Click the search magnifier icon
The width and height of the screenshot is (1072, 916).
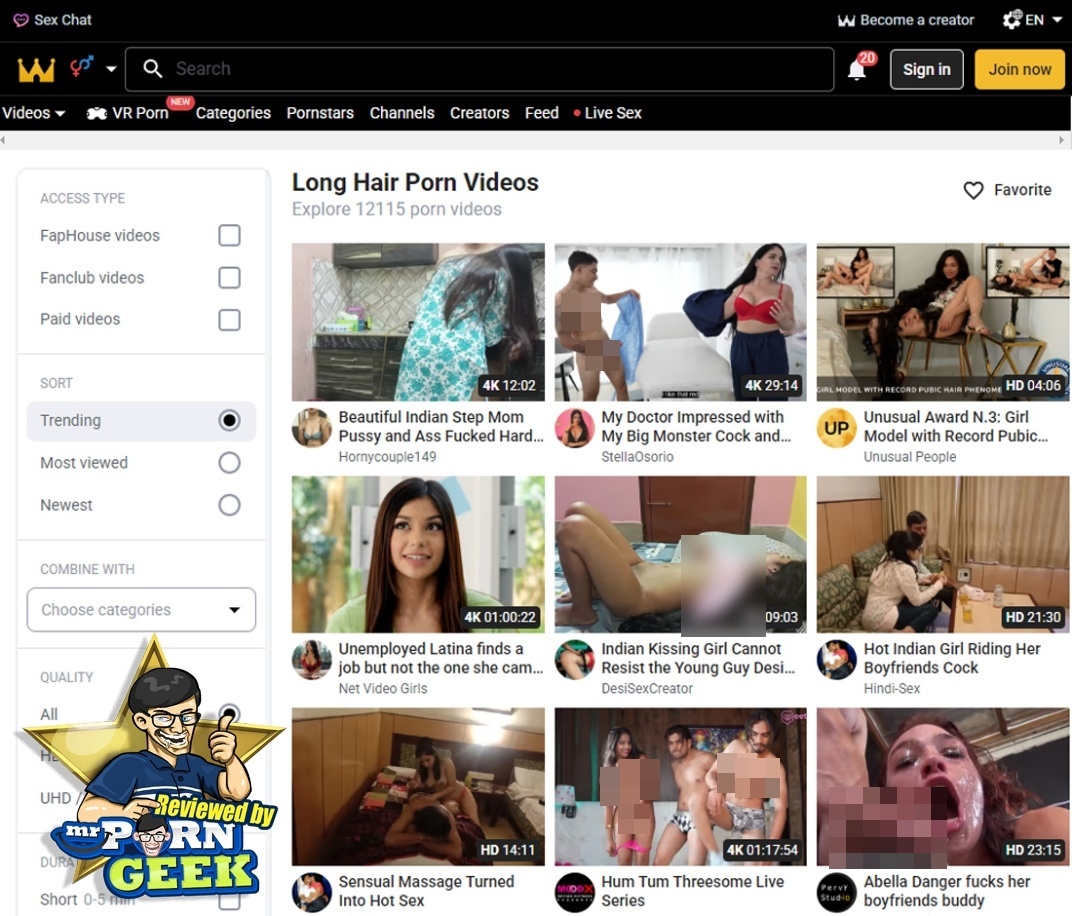click(153, 69)
